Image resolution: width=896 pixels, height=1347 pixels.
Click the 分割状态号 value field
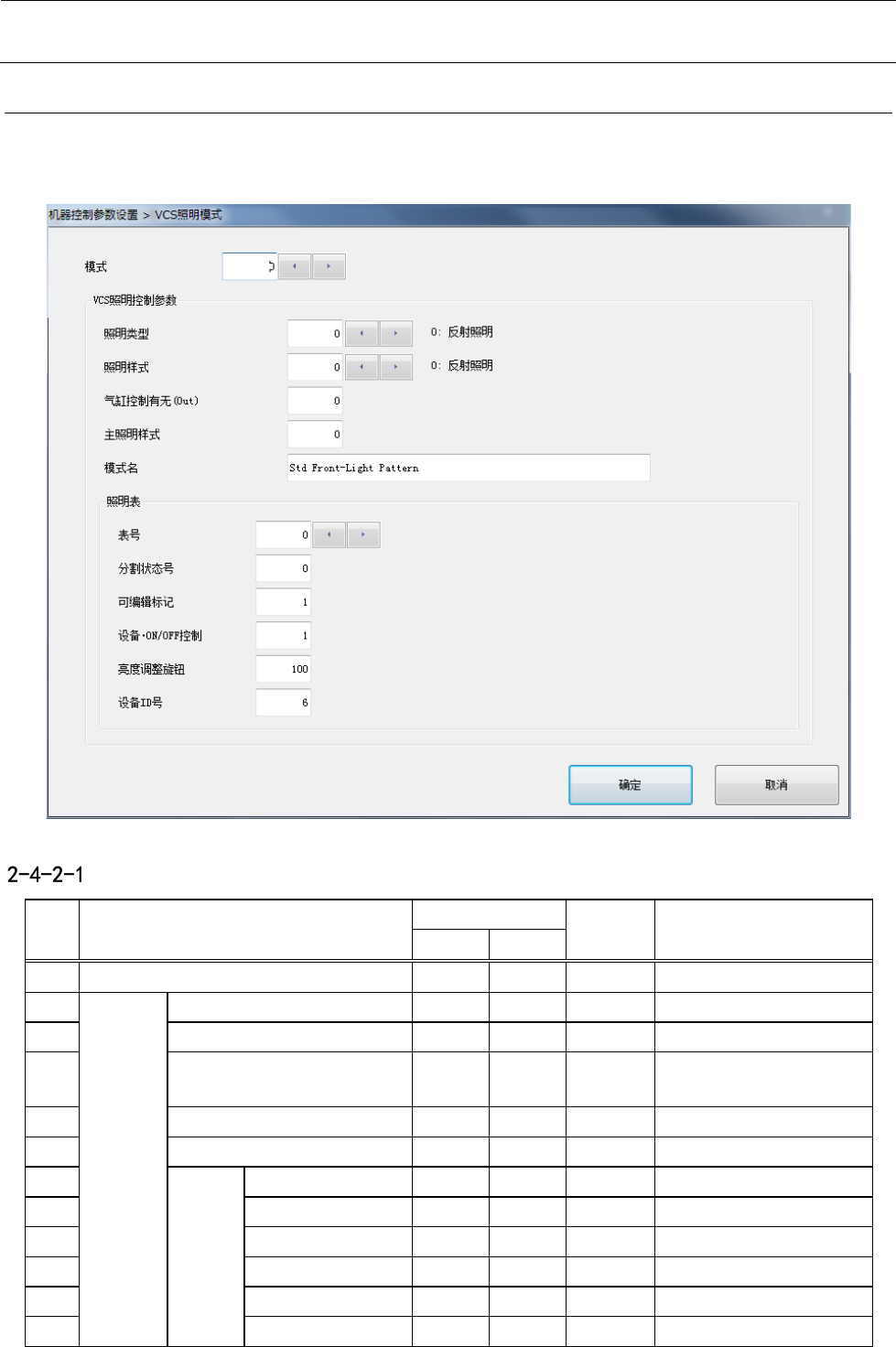click(283, 568)
